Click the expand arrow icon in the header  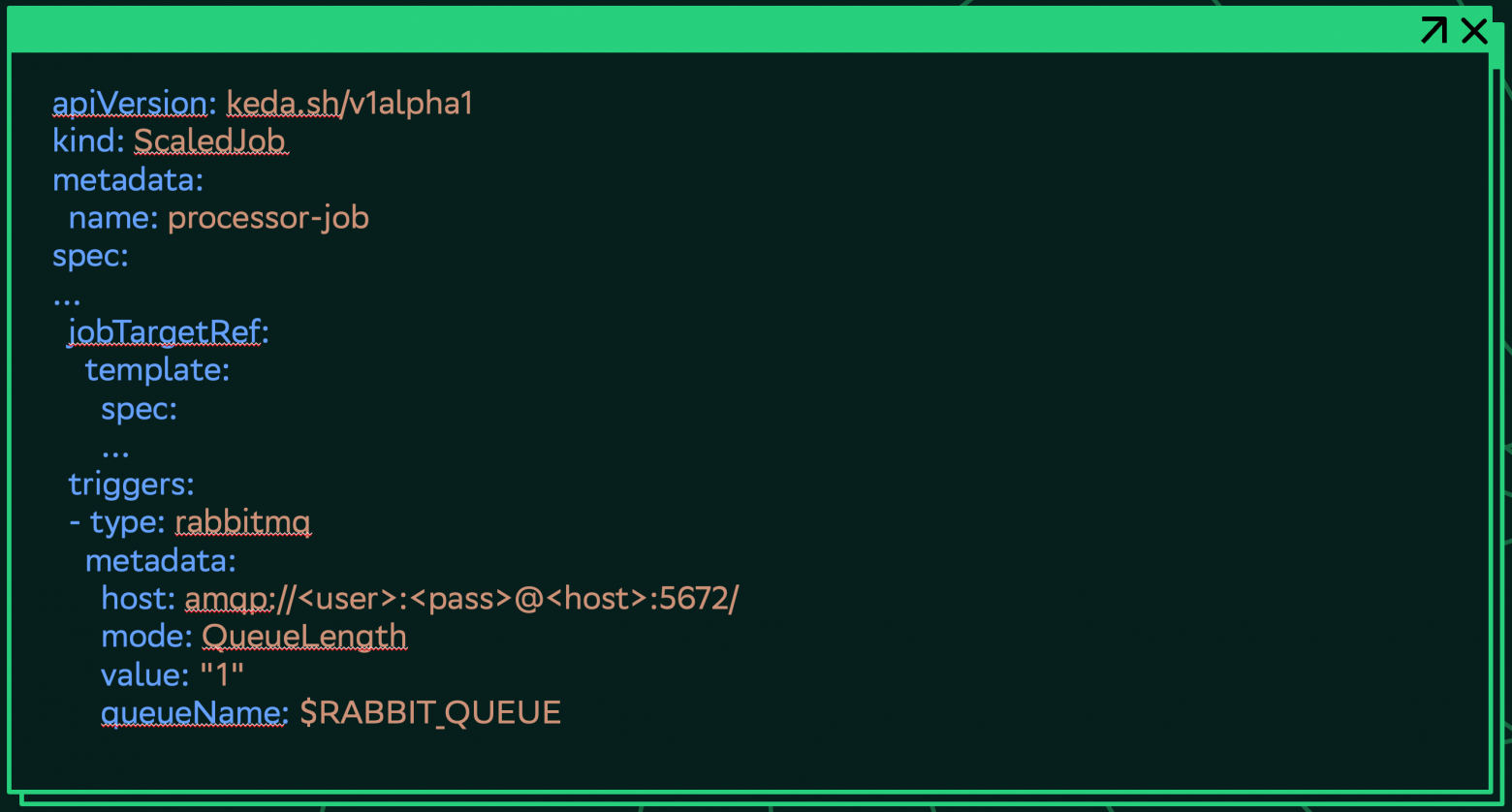[x=1433, y=30]
